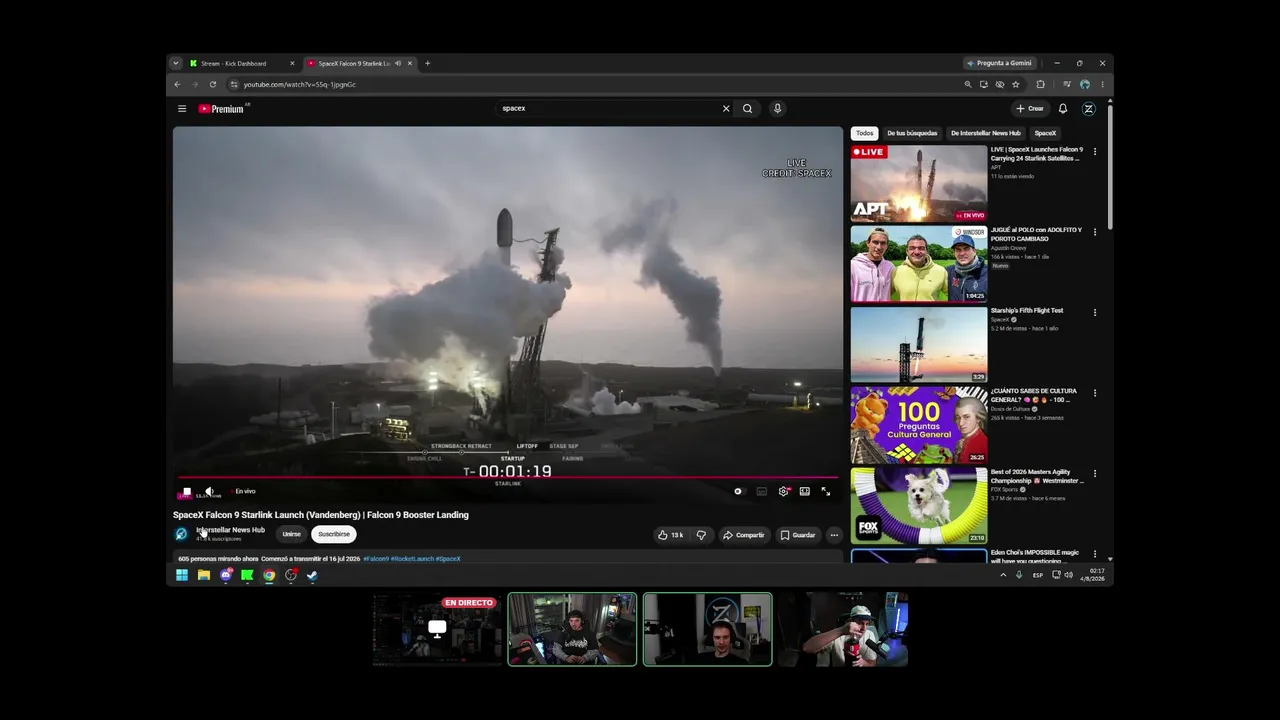Open YouTube notifications bell
Screen dimensions: 1280x720
coord(1063,109)
